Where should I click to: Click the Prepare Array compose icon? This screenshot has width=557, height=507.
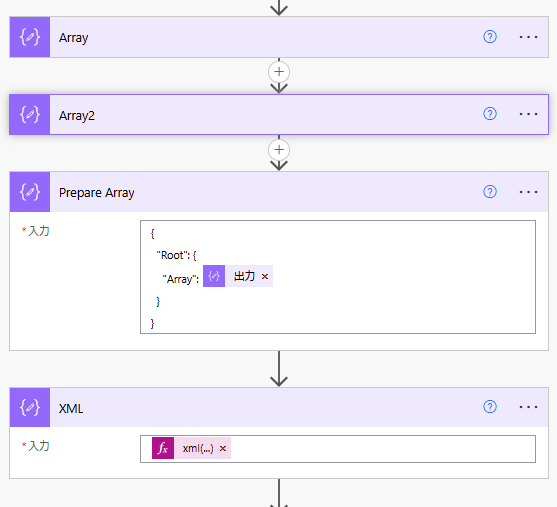(30, 192)
